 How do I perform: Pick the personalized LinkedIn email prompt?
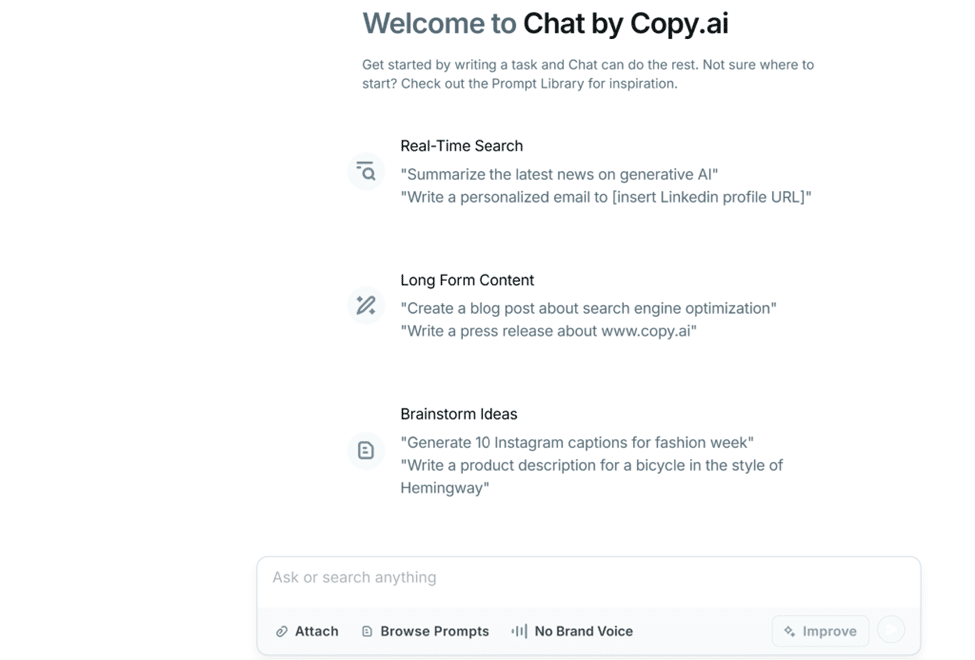click(605, 197)
